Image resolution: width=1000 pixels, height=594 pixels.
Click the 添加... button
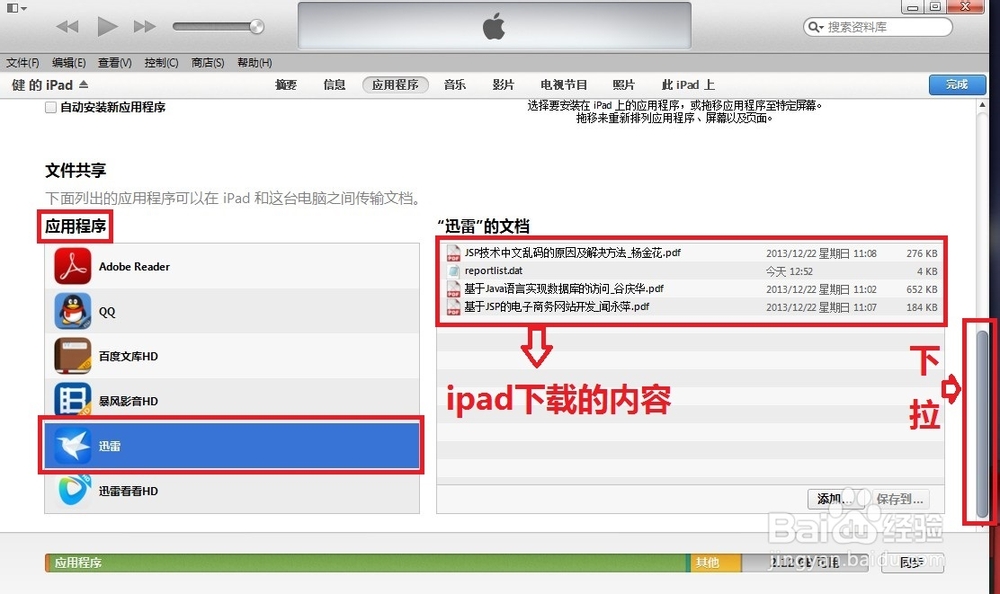(835, 498)
